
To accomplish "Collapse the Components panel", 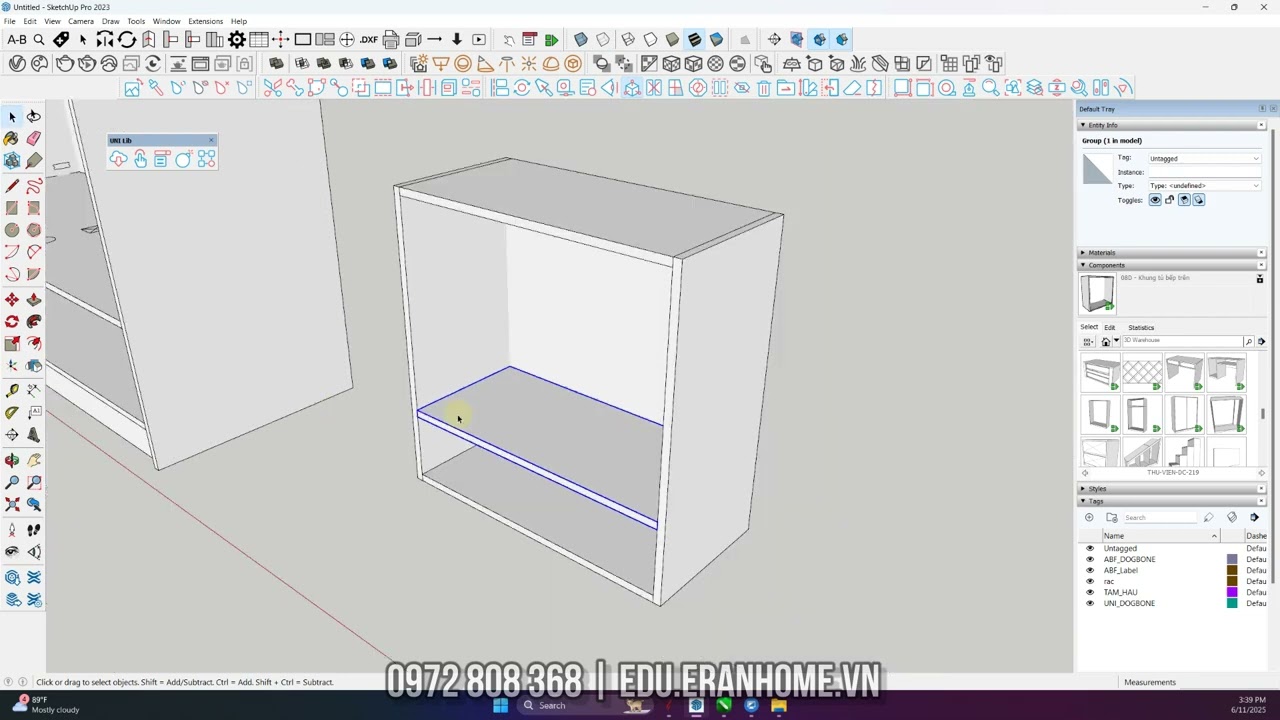I will coord(1083,265).
